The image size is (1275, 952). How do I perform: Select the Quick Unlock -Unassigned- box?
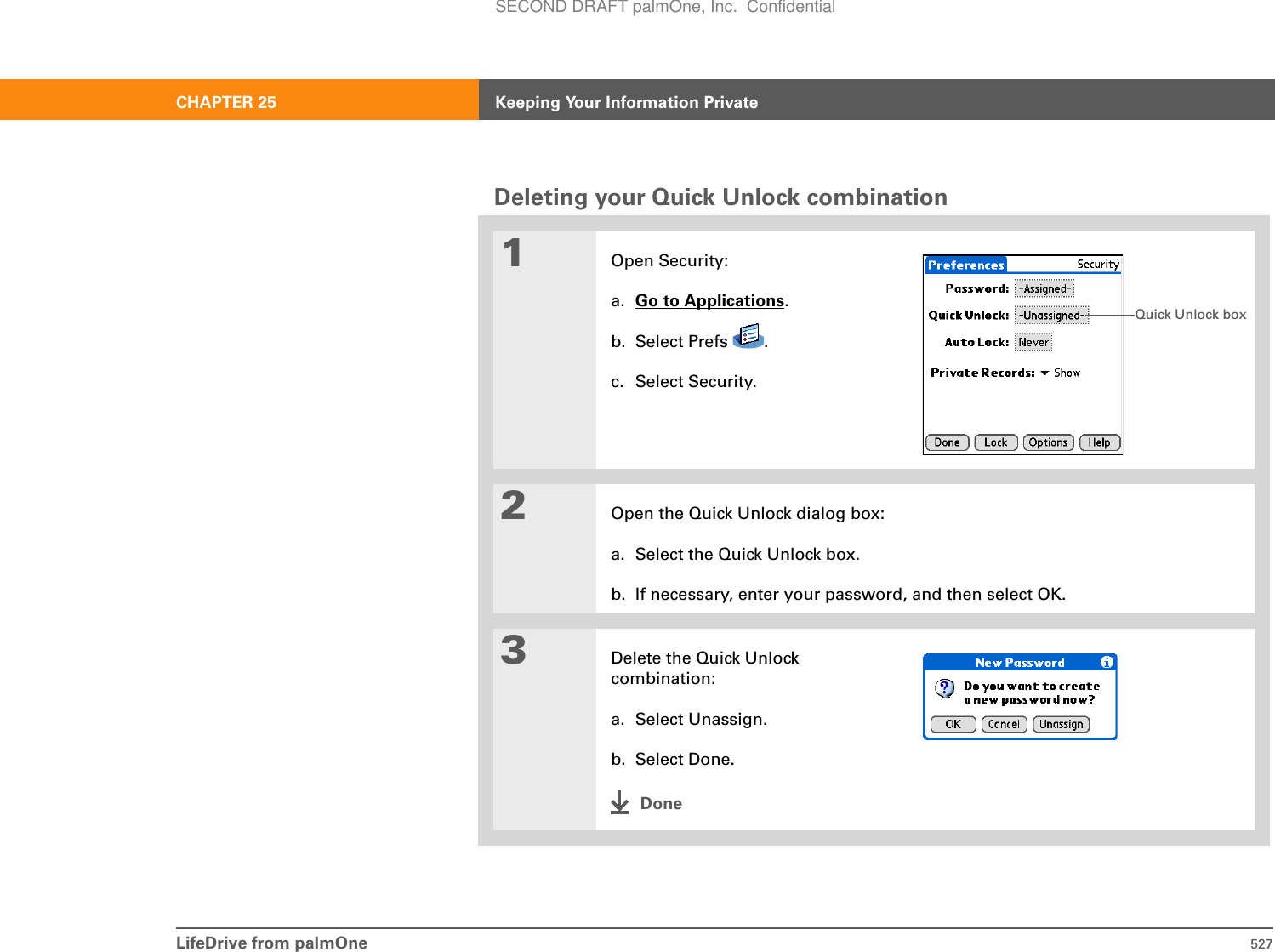click(x=1051, y=316)
